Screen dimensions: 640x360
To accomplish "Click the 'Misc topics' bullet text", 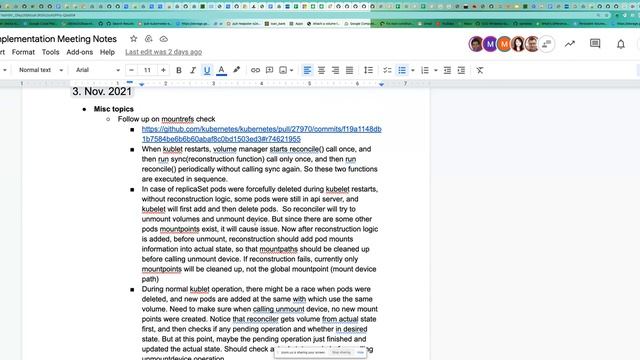I will pyautogui.click(x=113, y=109).
